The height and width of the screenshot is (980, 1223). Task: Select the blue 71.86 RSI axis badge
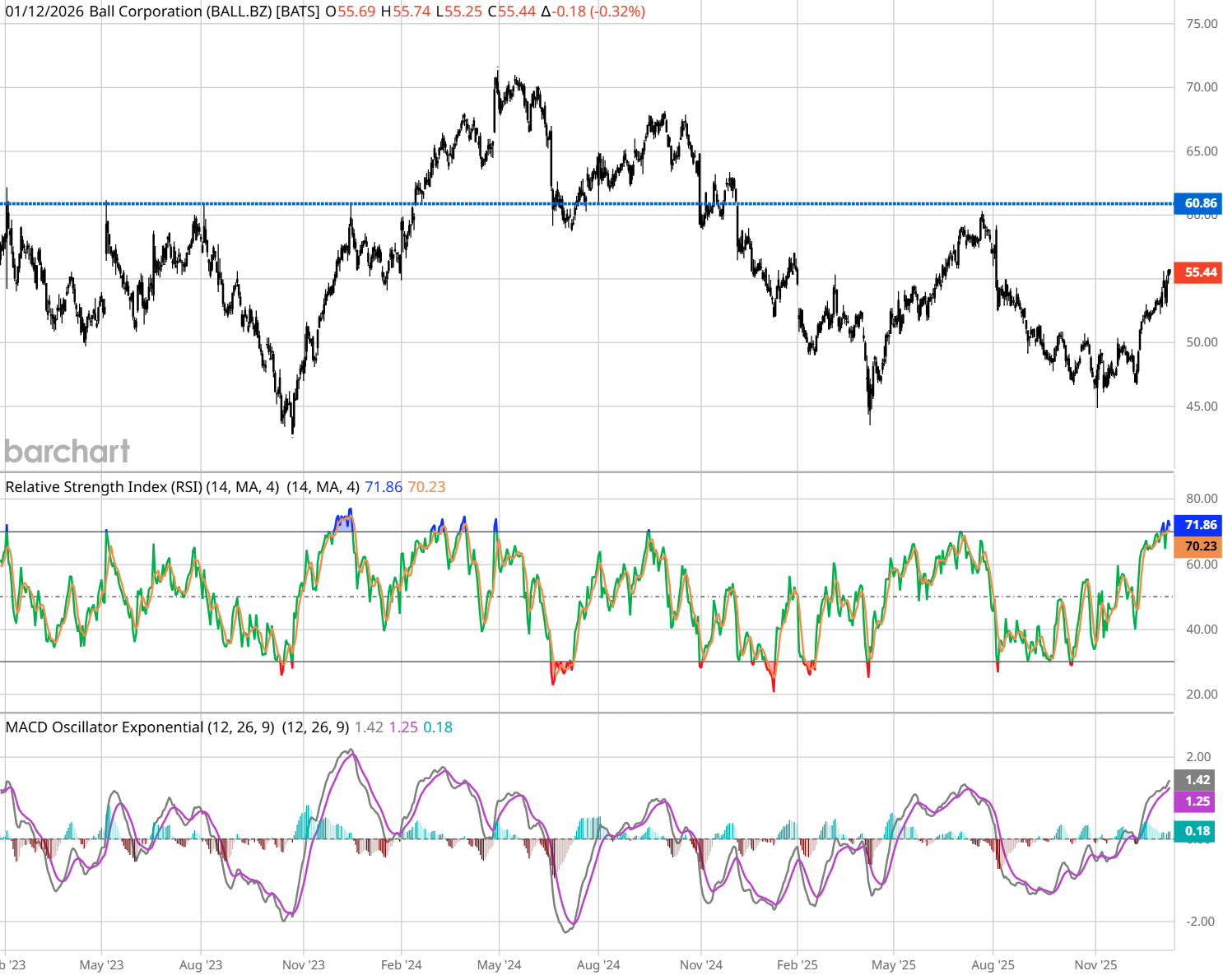[x=1199, y=525]
